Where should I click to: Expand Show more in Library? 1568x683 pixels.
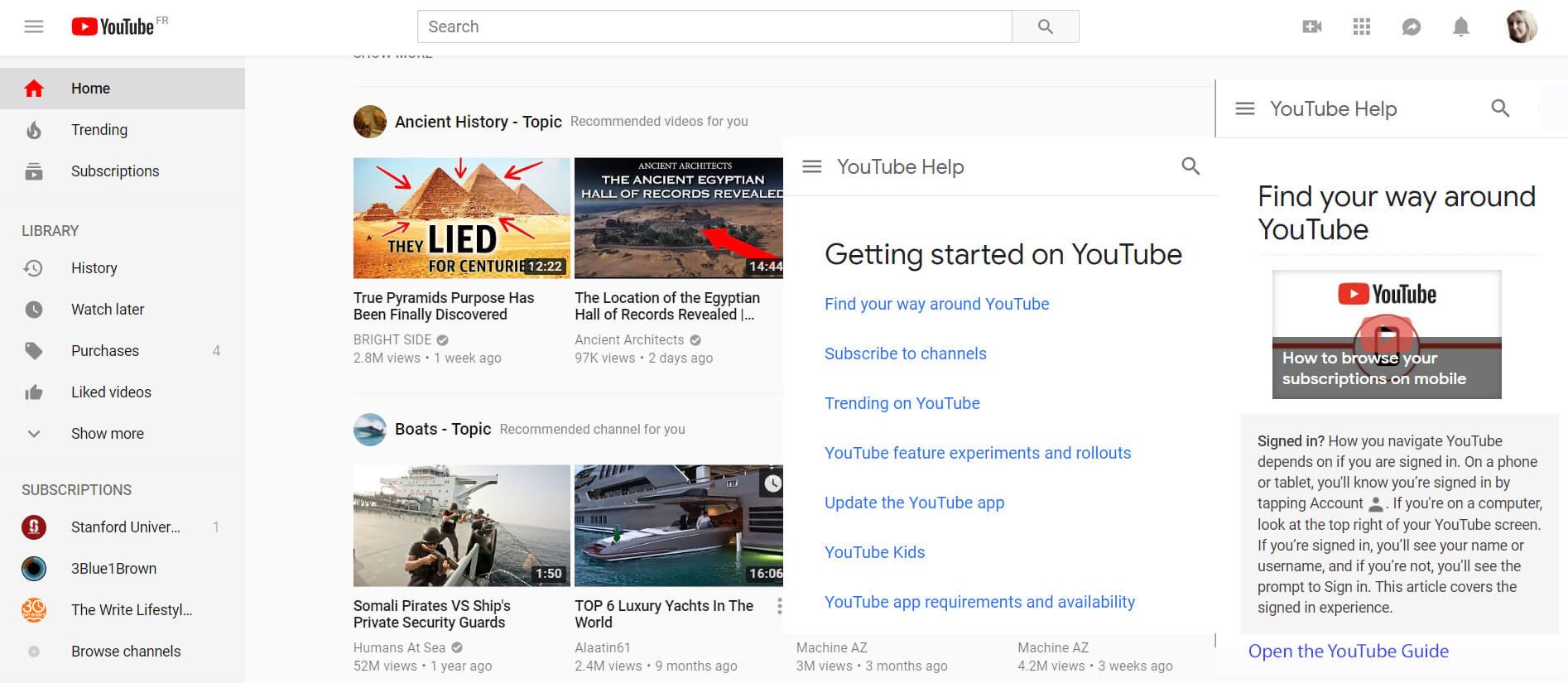pos(107,433)
